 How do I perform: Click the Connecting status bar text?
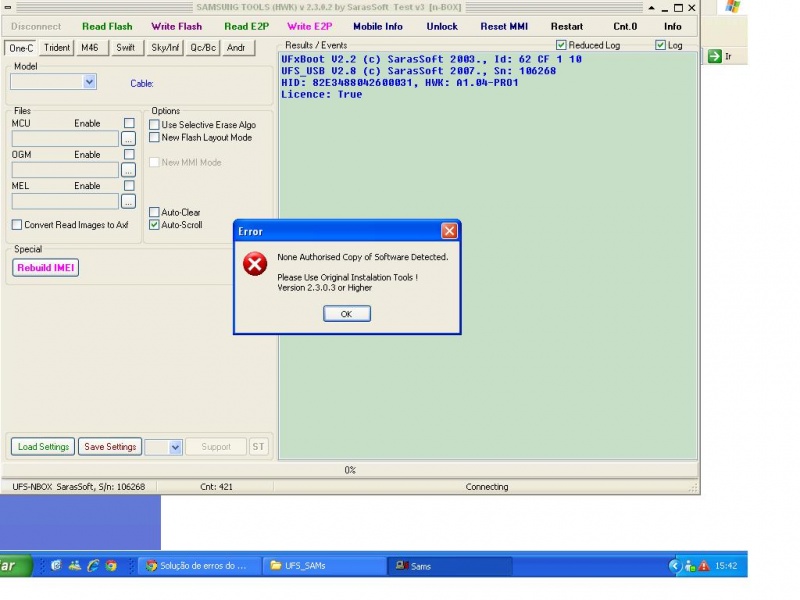point(487,487)
